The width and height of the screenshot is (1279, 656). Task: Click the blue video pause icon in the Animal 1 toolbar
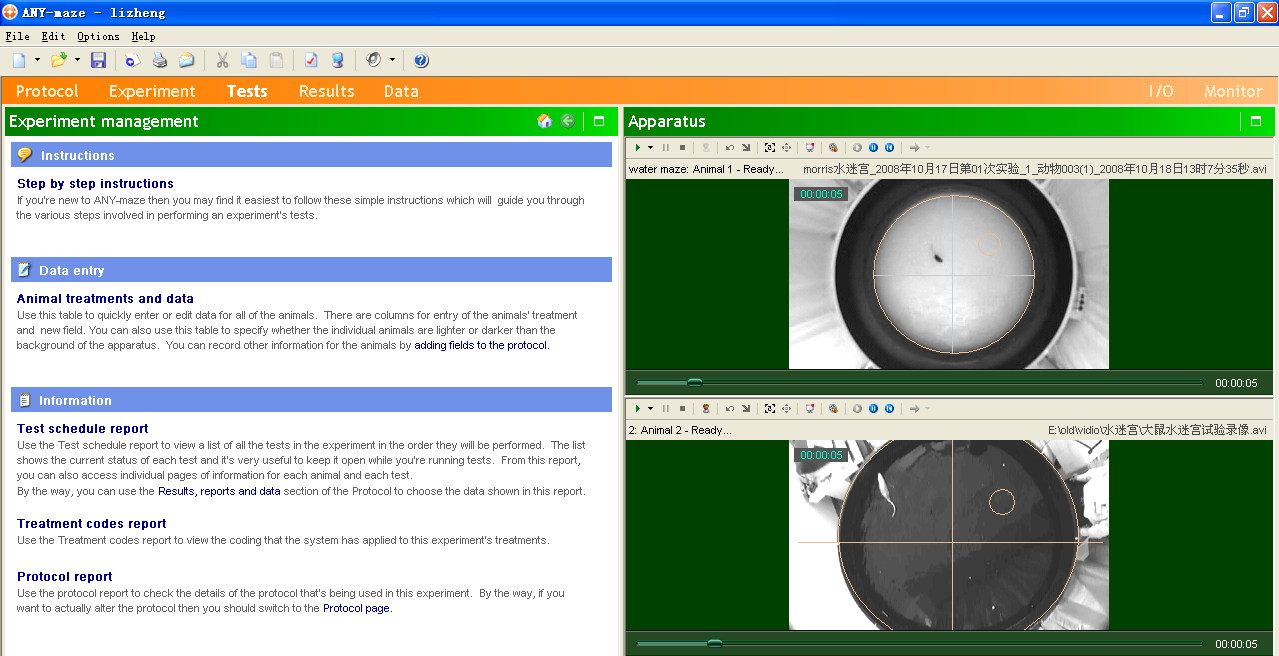click(873, 147)
